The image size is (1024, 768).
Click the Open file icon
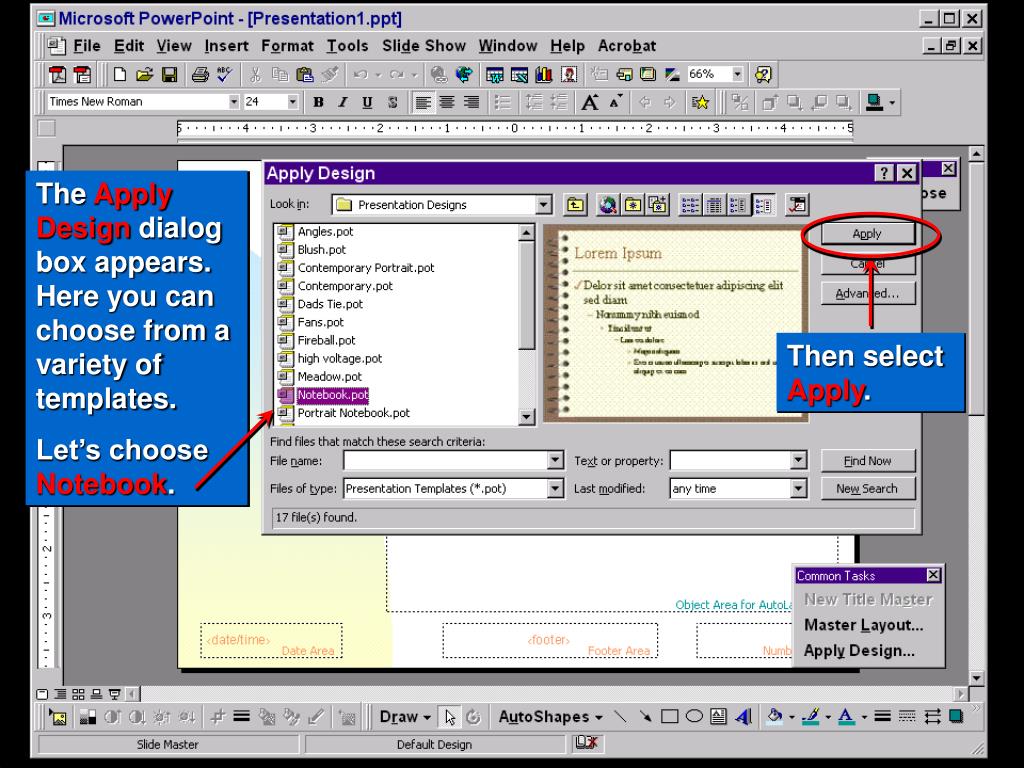click(x=144, y=74)
